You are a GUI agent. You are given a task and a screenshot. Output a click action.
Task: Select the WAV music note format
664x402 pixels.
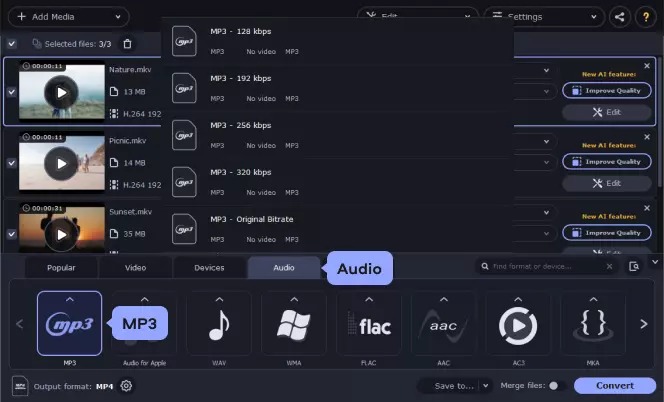(x=219, y=323)
